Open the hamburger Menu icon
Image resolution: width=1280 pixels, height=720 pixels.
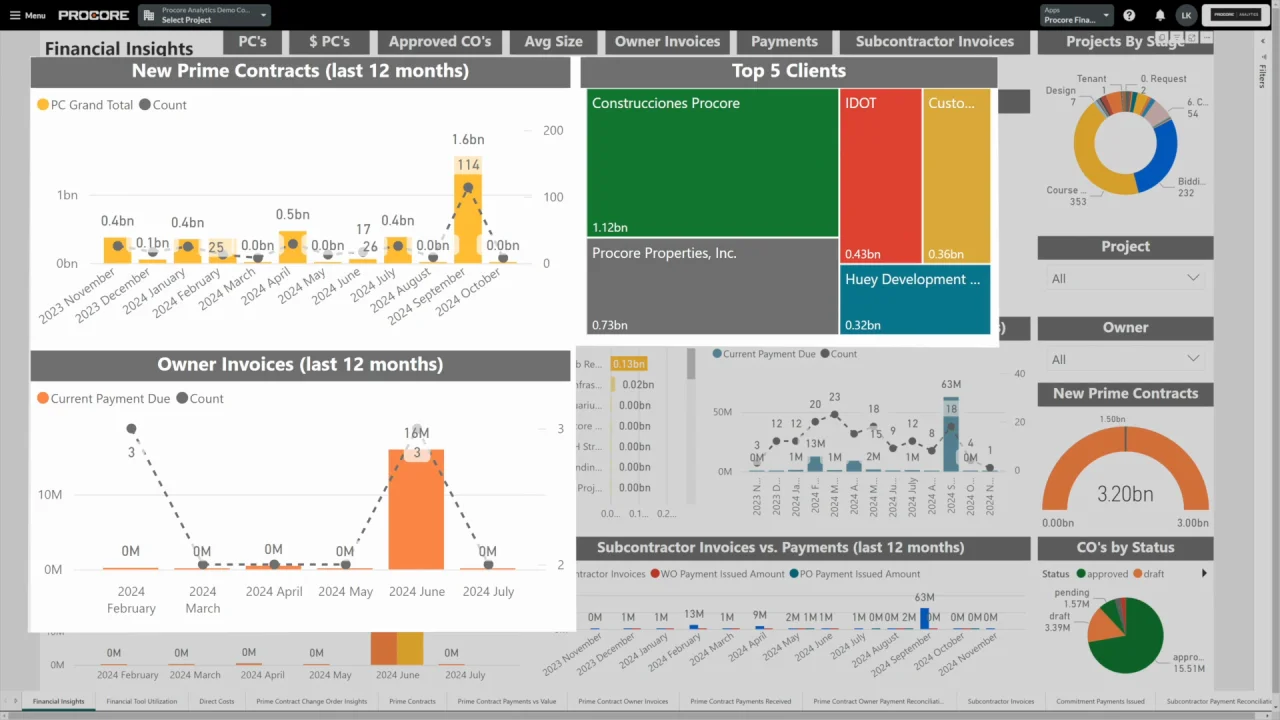pos(16,15)
